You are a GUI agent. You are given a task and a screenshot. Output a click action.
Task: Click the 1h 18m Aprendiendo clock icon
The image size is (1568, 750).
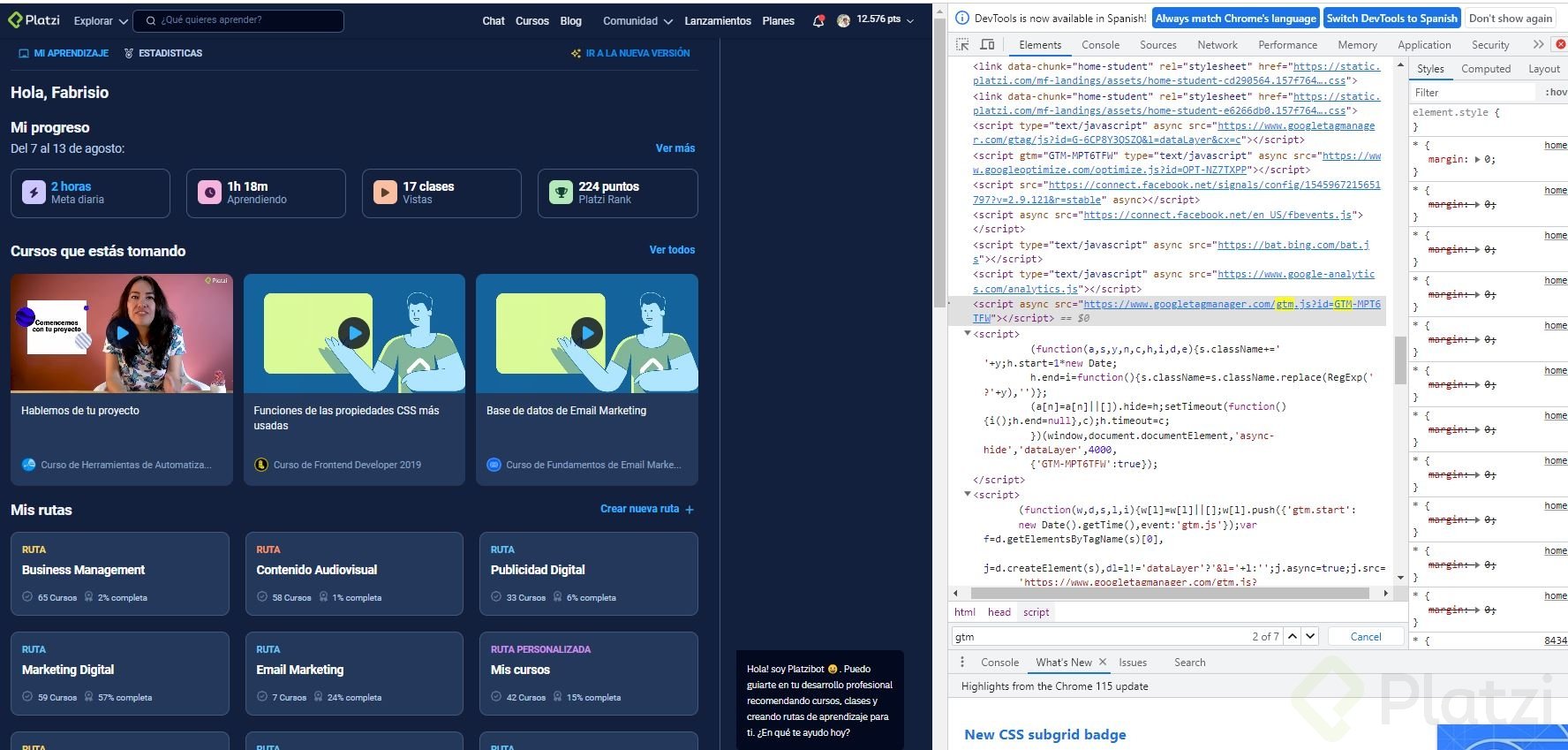pos(209,192)
